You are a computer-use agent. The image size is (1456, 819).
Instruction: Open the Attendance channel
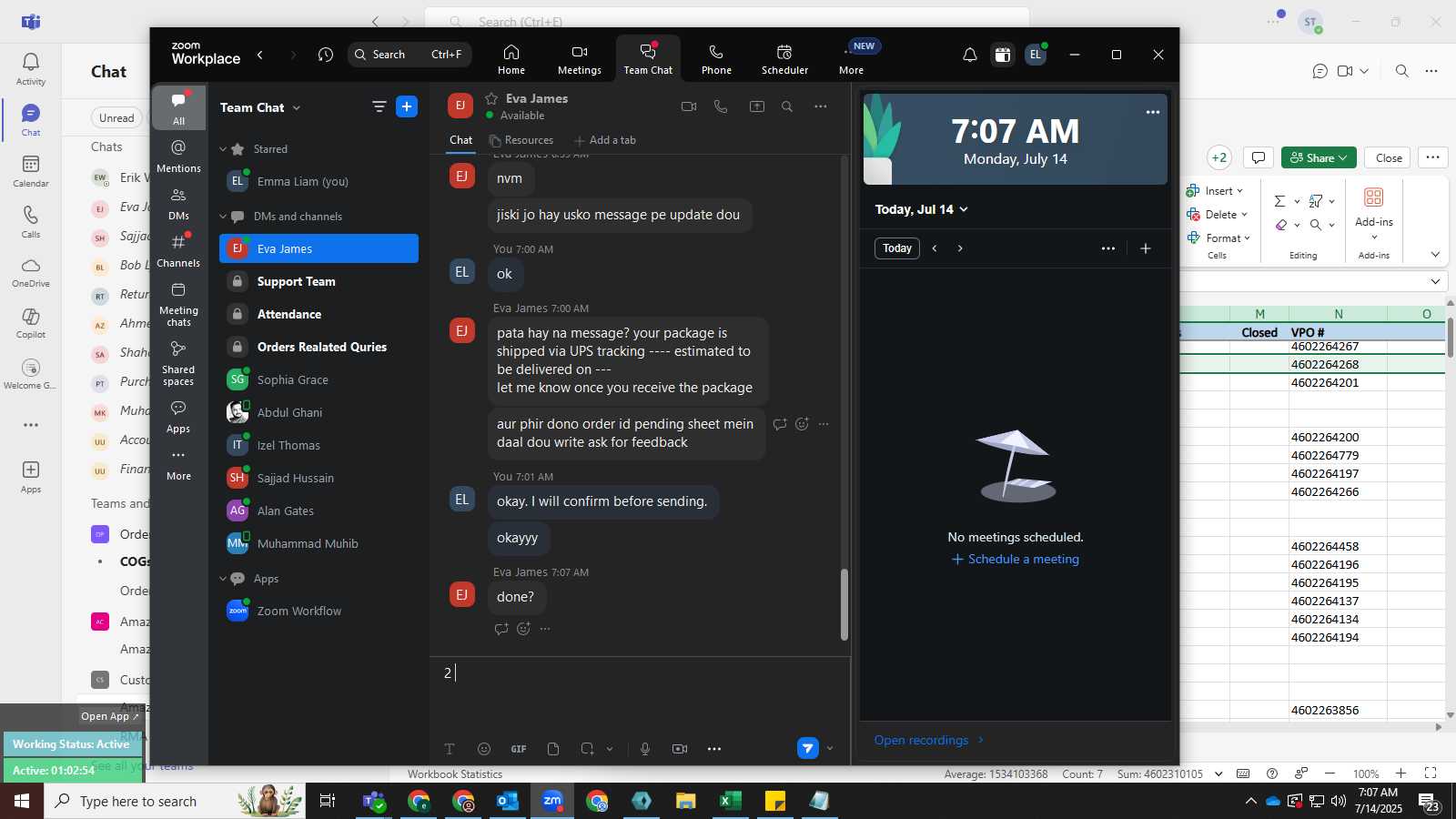click(318, 314)
